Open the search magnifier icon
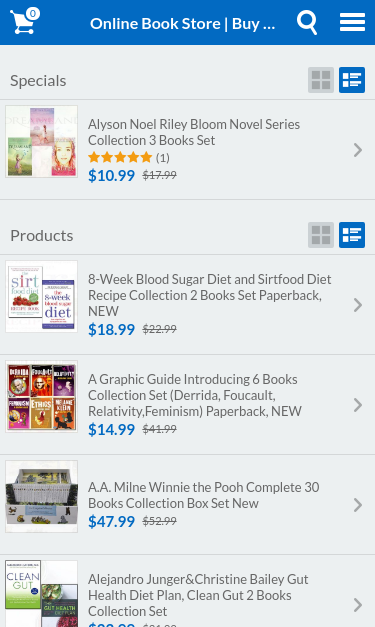The image size is (375, 627). click(x=307, y=22)
